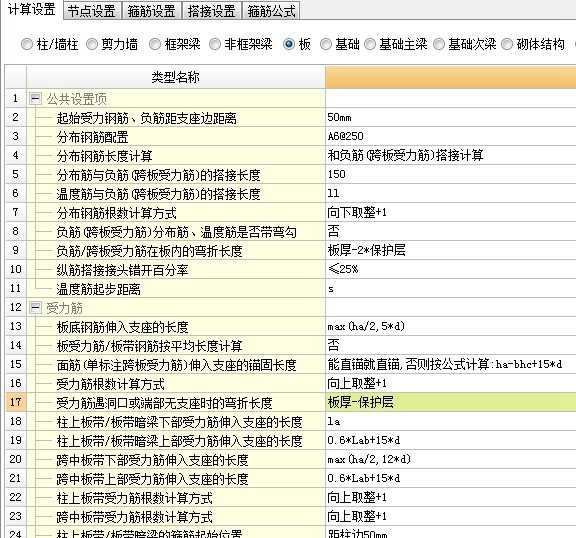Choose the 框架梁 radio button
This screenshot has width=576, height=538.
155,44
